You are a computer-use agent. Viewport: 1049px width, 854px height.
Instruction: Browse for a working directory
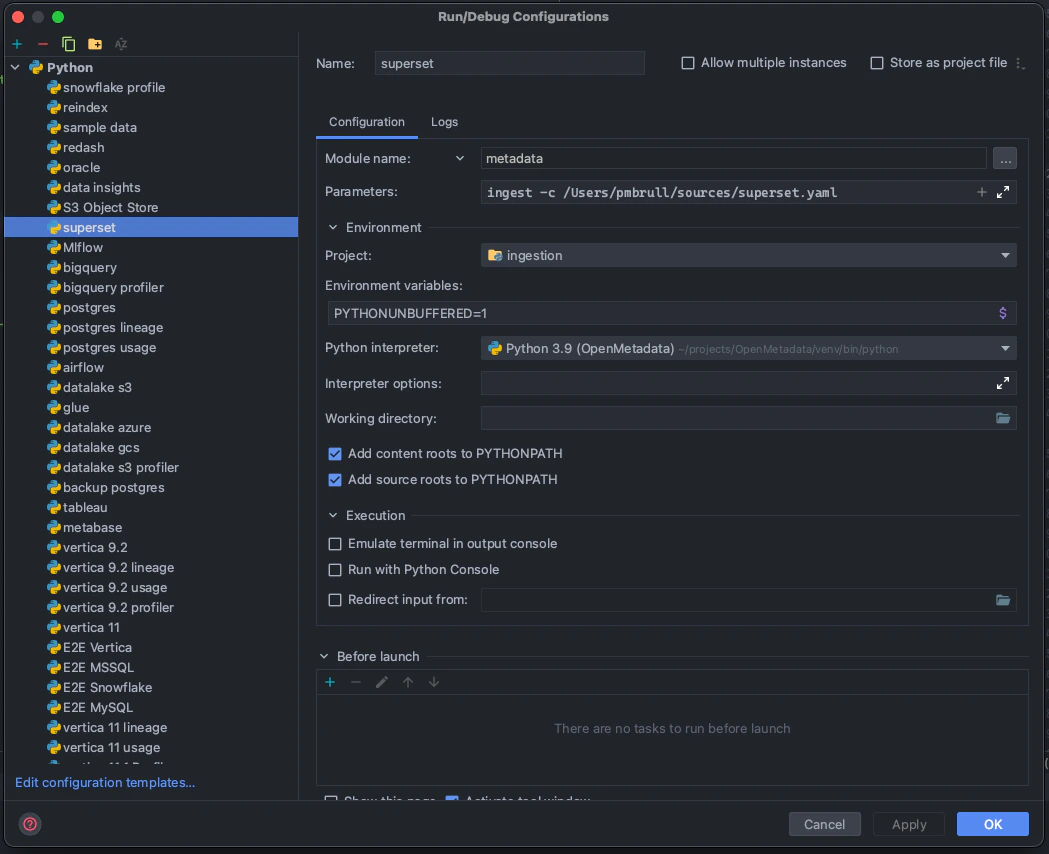point(1002,418)
